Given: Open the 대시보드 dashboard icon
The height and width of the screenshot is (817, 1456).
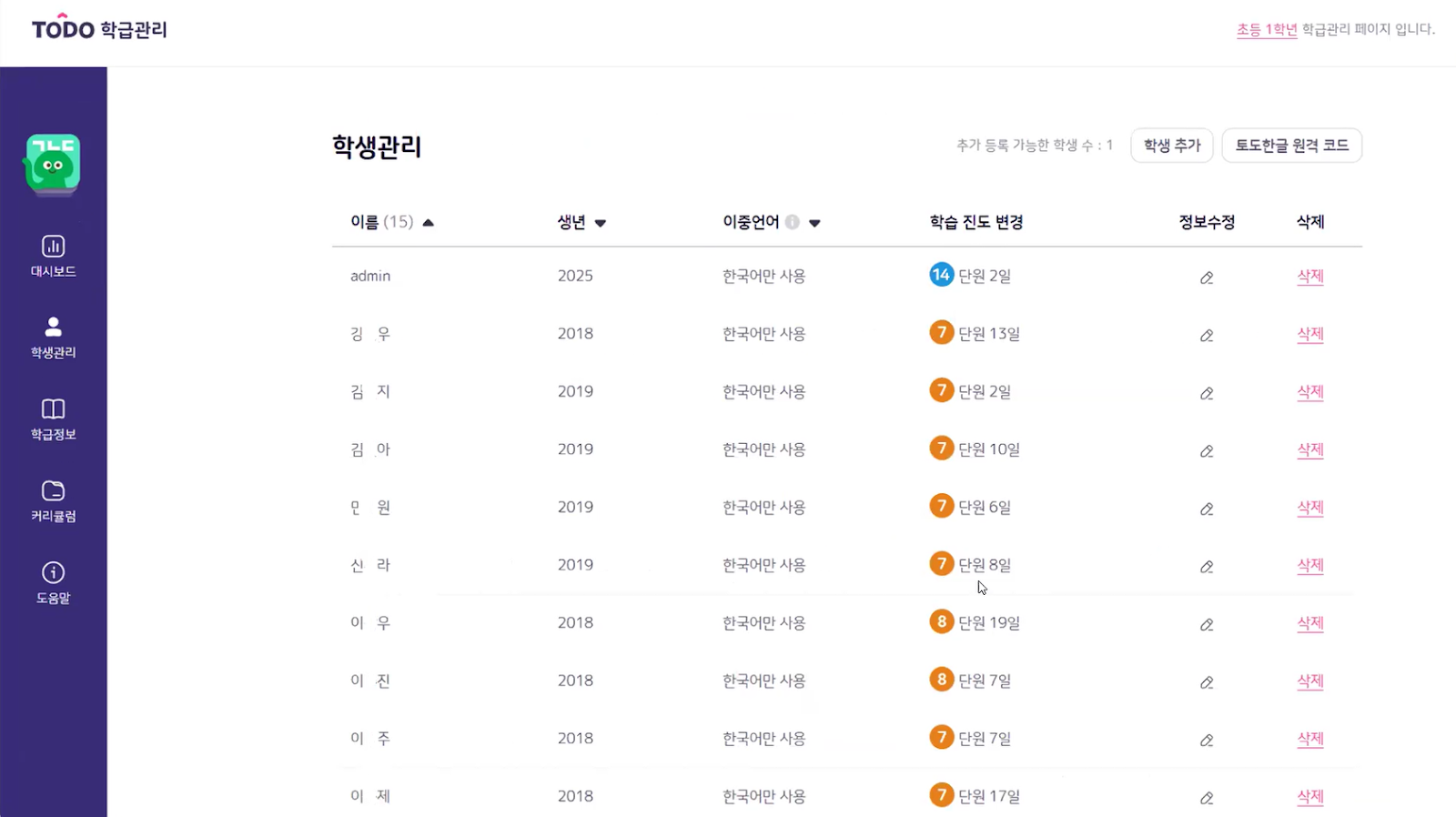Looking at the screenshot, I should (x=53, y=247).
